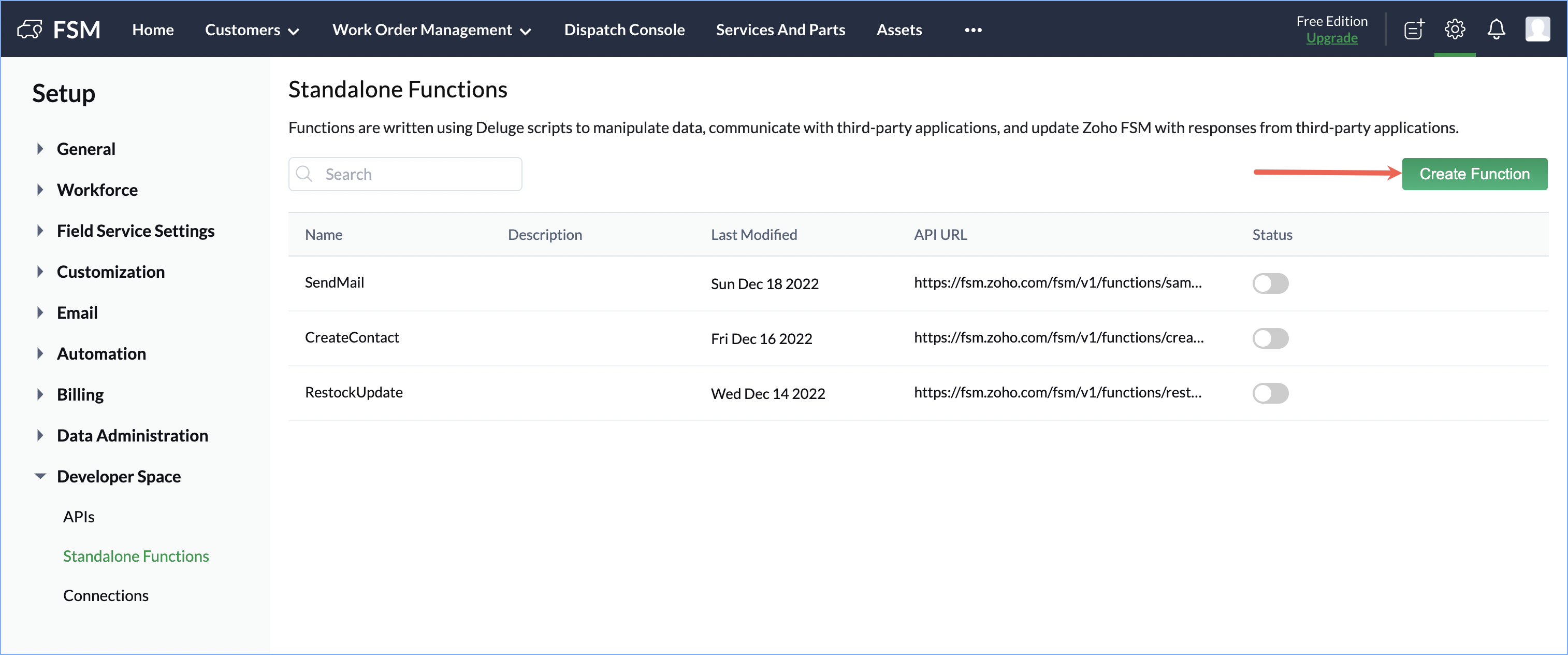Collapse the Developer Space section

click(x=40, y=476)
